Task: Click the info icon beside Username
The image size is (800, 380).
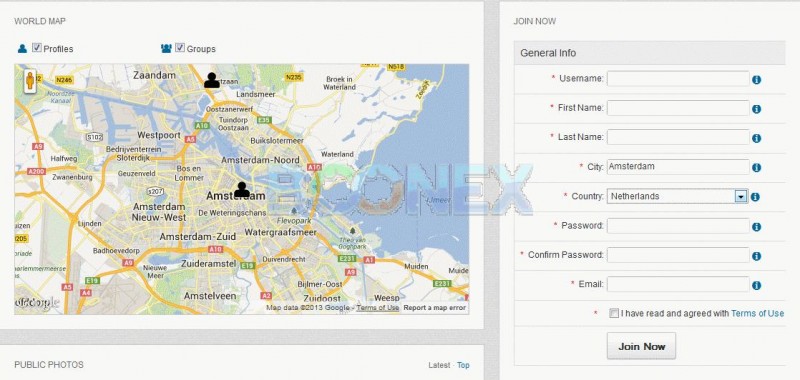Action: point(757,80)
